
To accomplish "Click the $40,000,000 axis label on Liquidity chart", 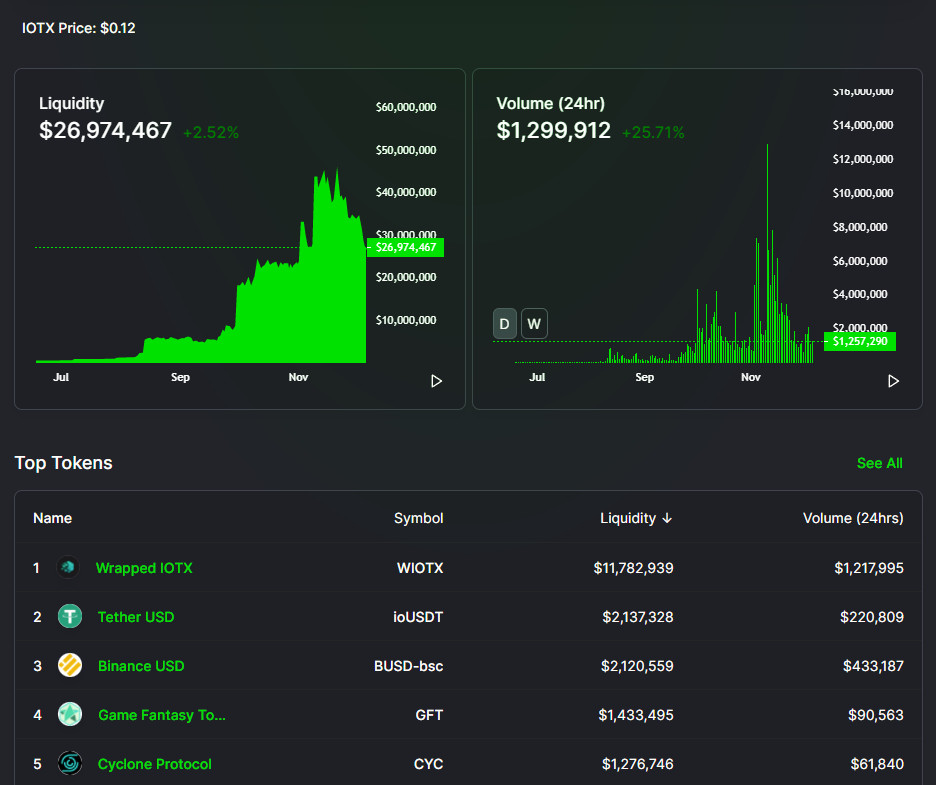I will (406, 192).
